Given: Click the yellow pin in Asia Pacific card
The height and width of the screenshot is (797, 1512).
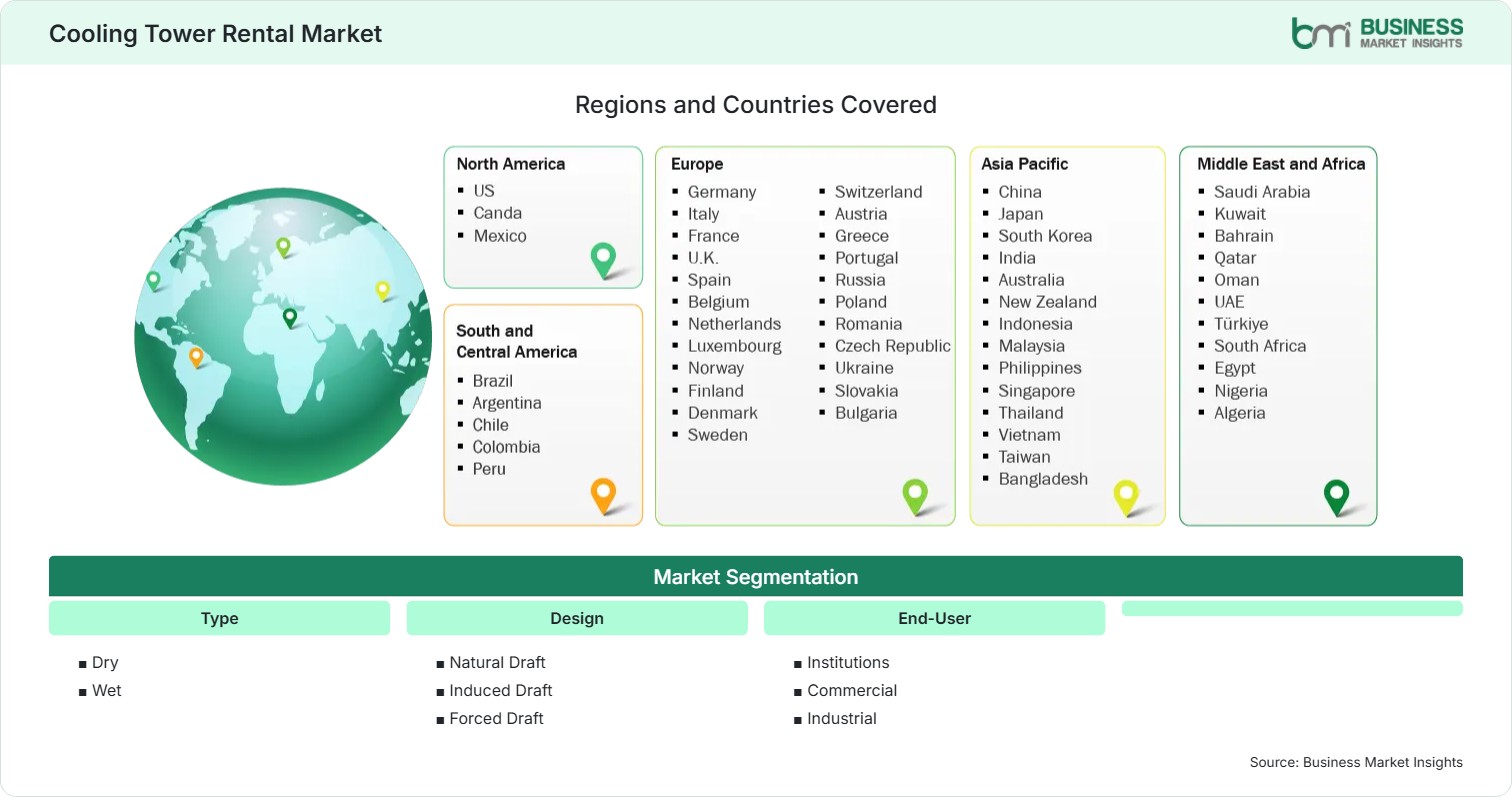Looking at the screenshot, I should pos(1126,497).
